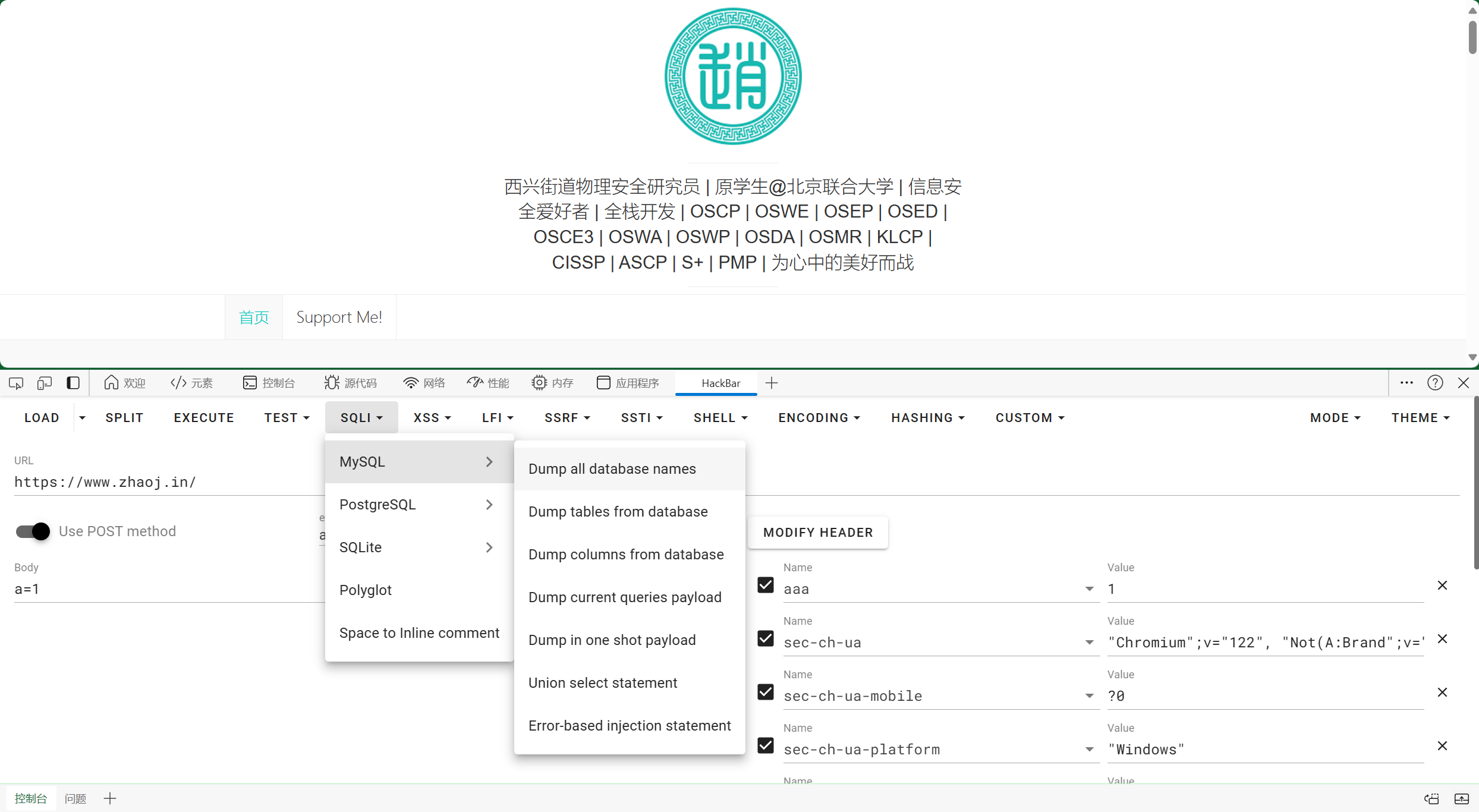Screen dimensions: 1479x812
Task: Open the ENCODING dropdown menu
Action: (x=819, y=418)
